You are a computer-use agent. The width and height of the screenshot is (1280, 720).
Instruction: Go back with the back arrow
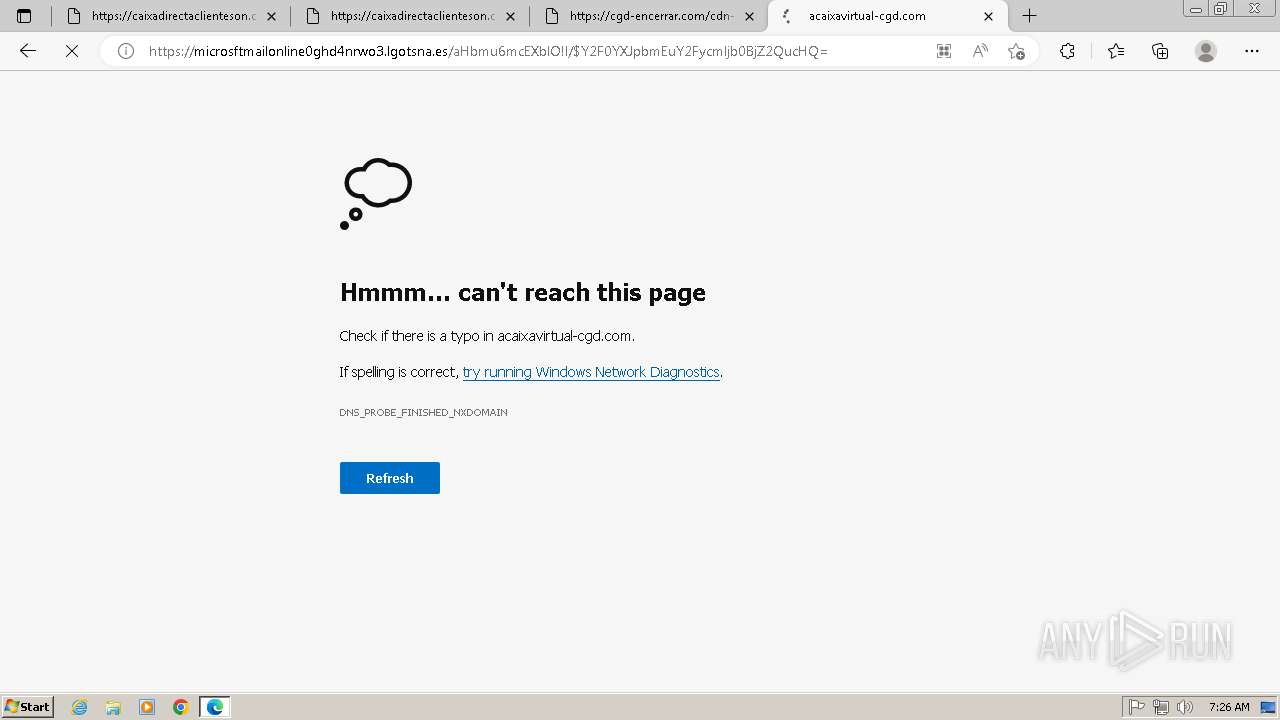coord(28,51)
